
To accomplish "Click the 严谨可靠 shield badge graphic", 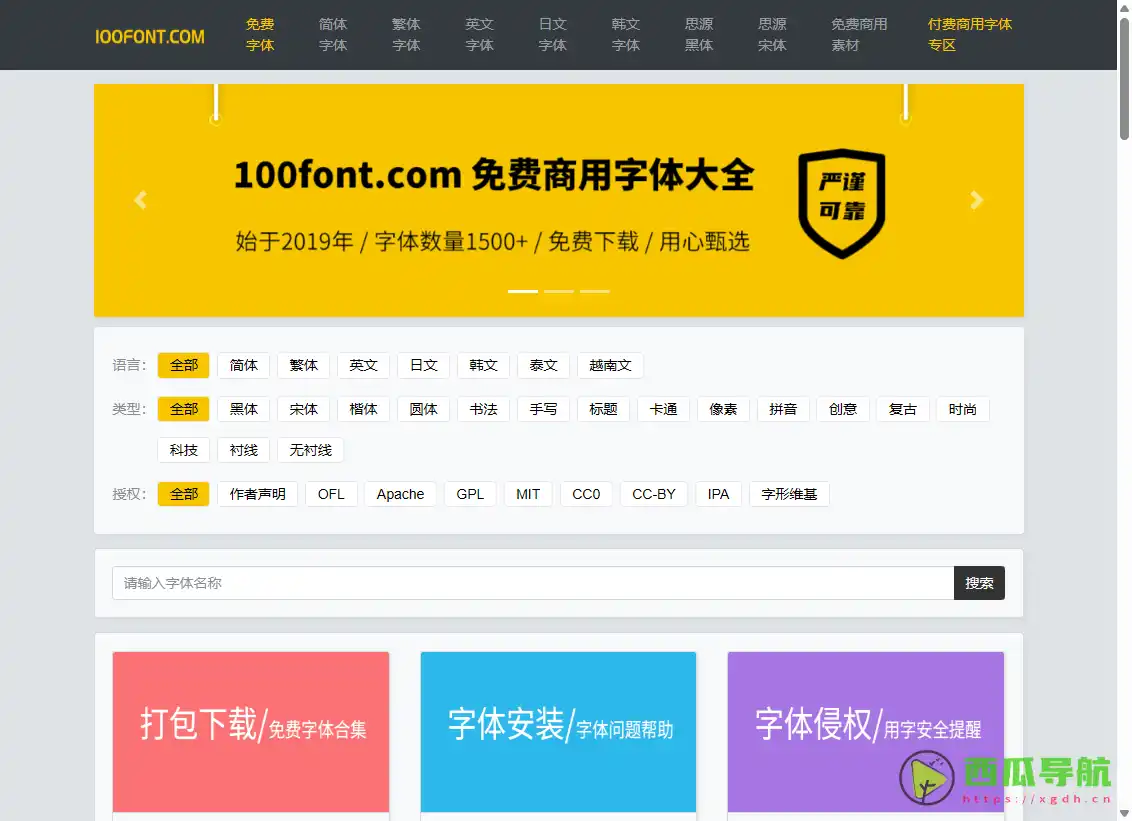I will (x=842, y=204).
